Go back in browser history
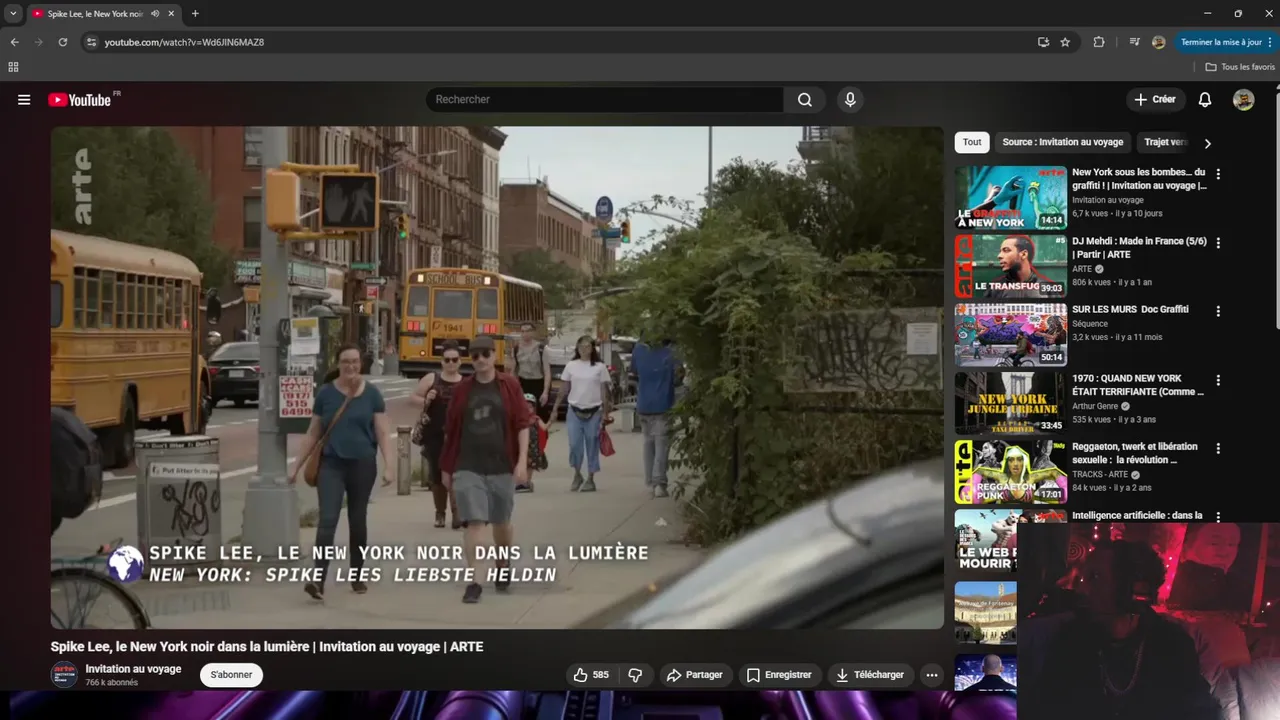 (14, 42)
